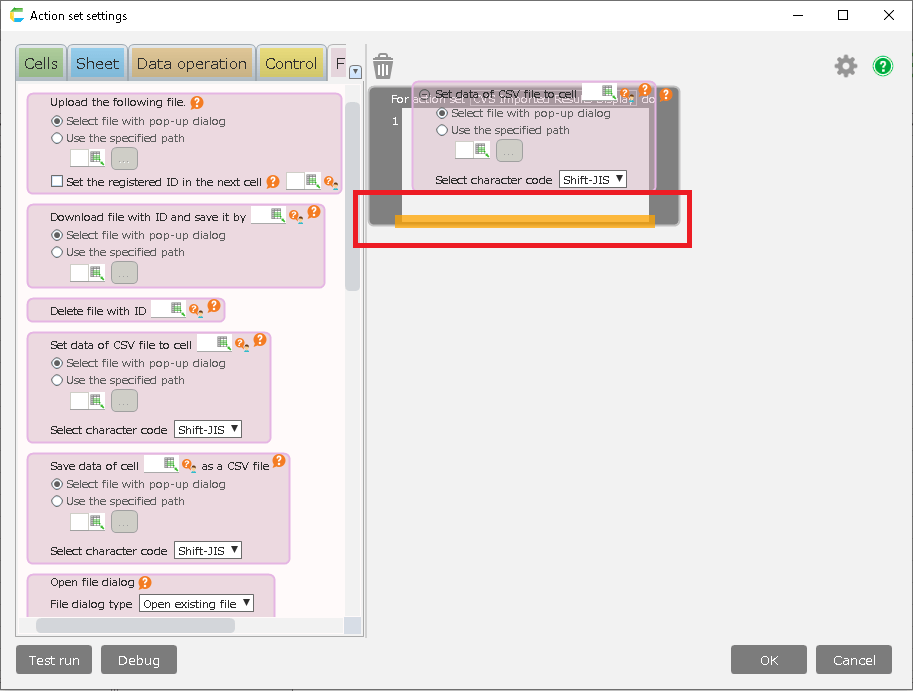The image size is (913, 691).
Task: Switch to the Data operation tab
Action: [x=191, y=64]
